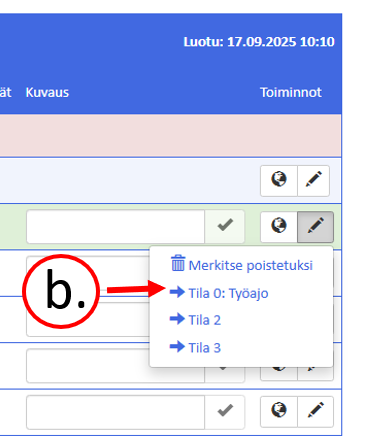Click the 'Luotu: 17.09.2025 10:10' text
The image size is (366, 448).
(259, 42)
